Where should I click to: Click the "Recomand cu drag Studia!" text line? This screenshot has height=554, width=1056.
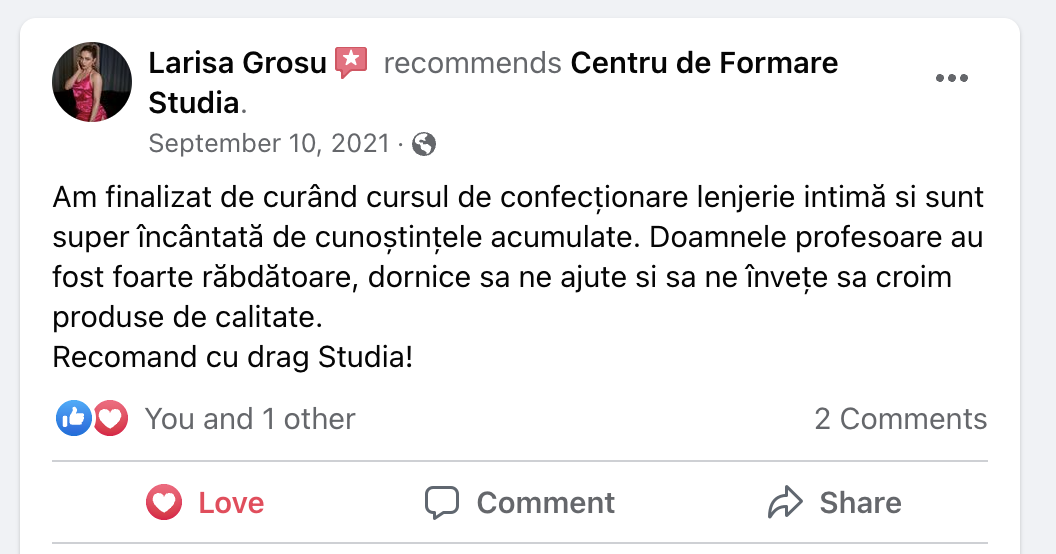(x=232, y=357)
